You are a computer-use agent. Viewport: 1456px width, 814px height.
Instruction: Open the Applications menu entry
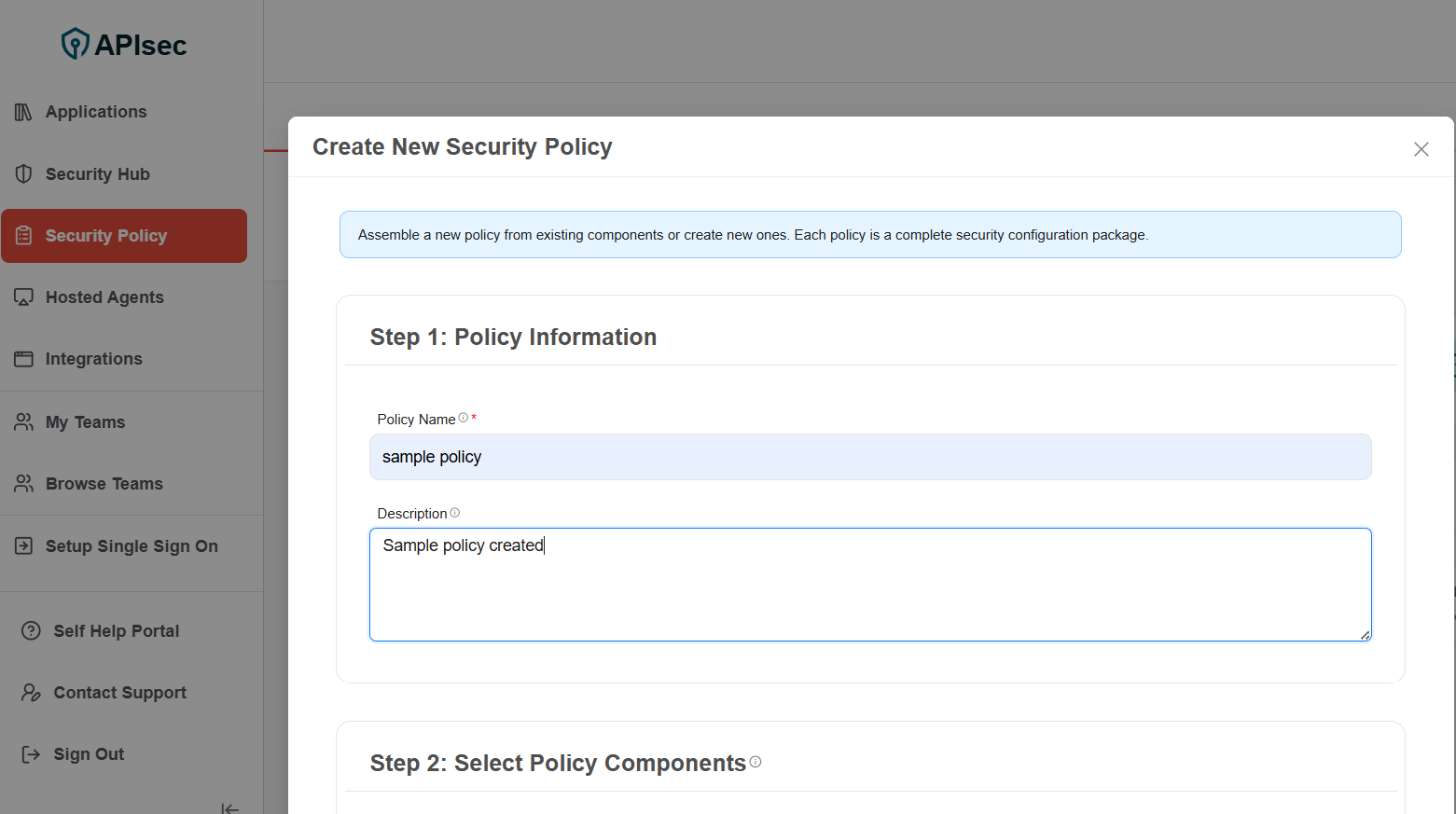95,111
